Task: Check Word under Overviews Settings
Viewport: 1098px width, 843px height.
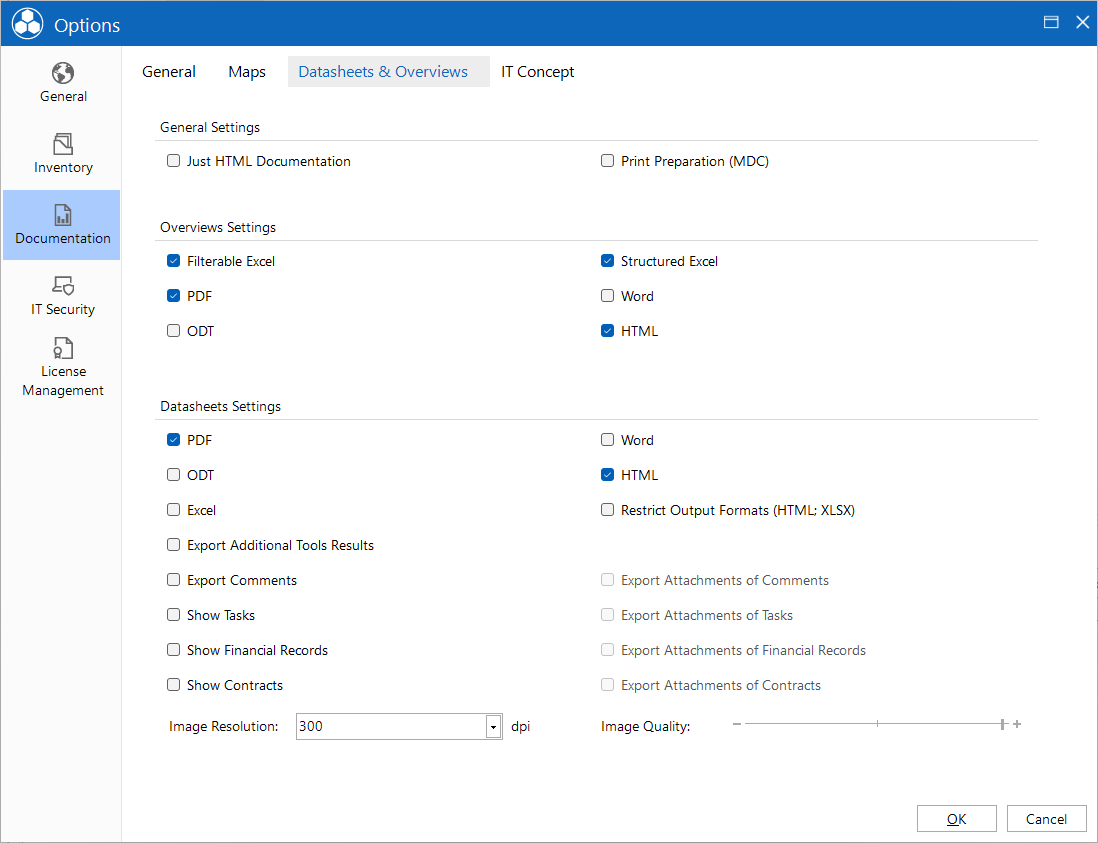Action: point(607,296)
